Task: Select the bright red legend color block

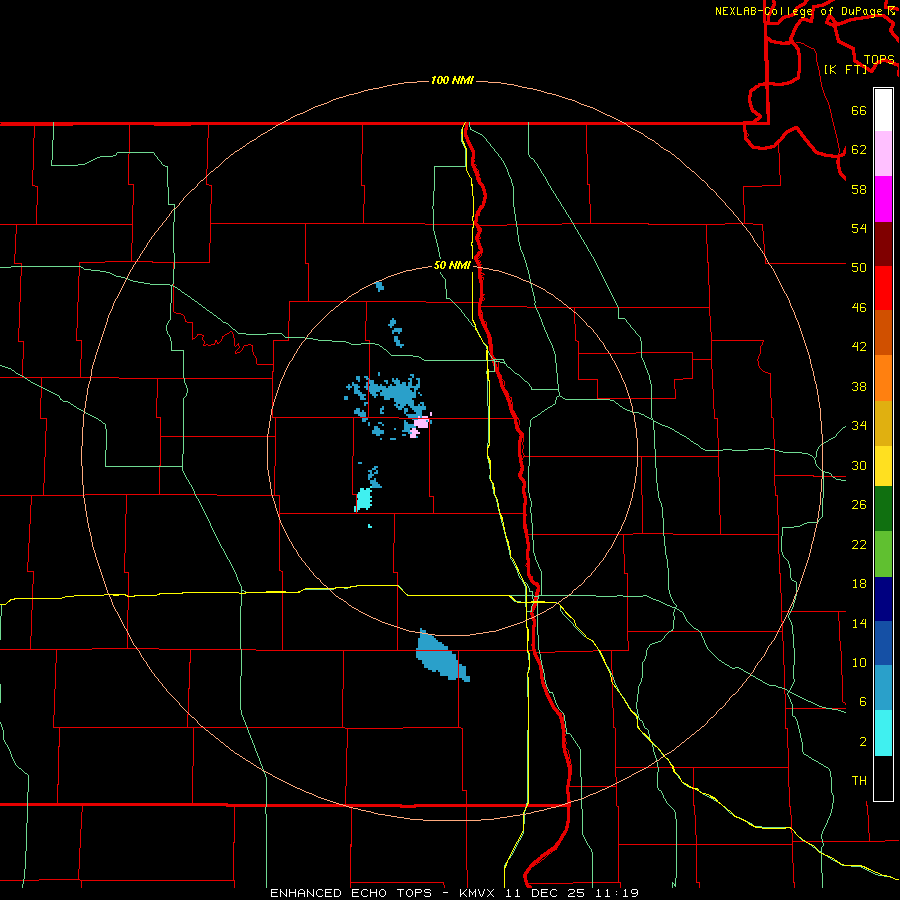Action: [883, 288]
